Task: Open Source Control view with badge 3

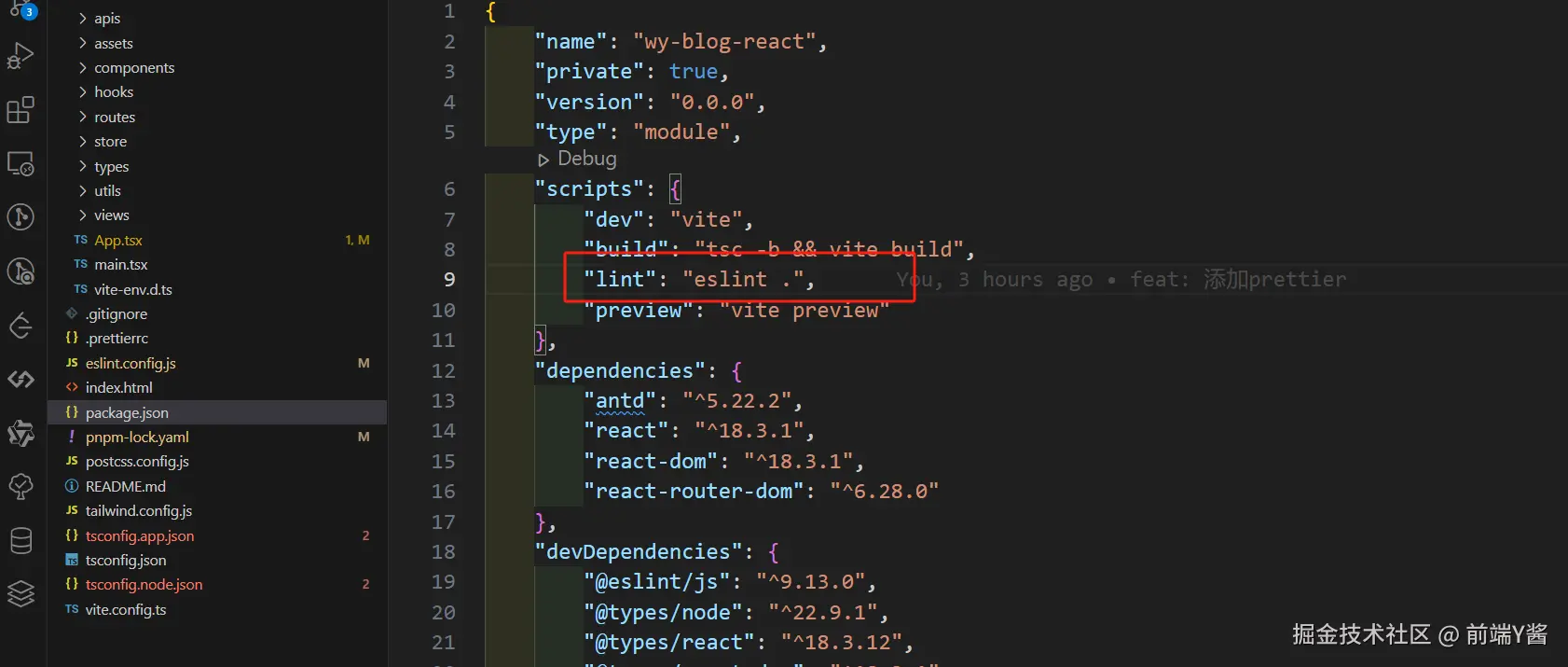Action: (21, 9)
